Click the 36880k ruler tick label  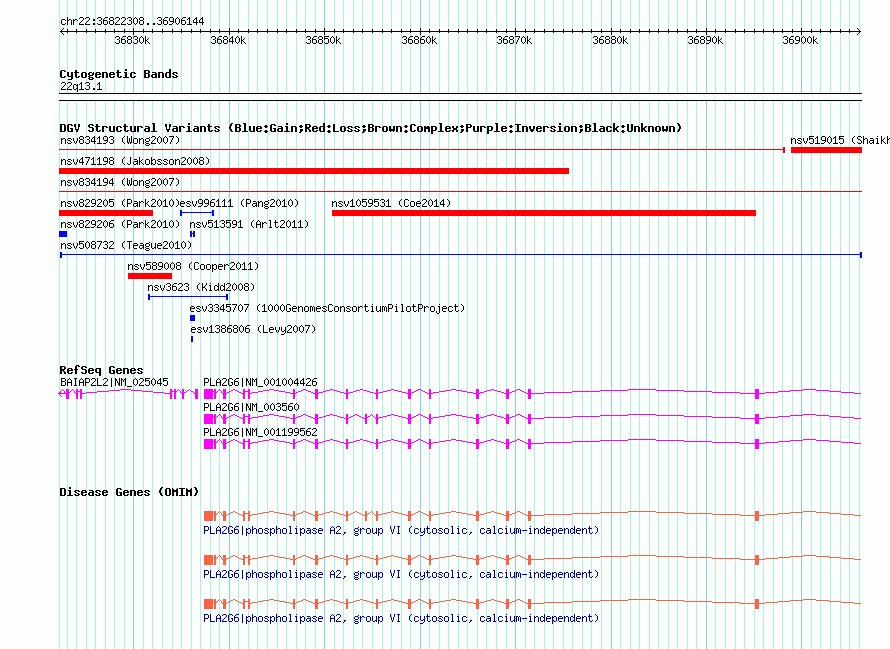coord(610,40)
